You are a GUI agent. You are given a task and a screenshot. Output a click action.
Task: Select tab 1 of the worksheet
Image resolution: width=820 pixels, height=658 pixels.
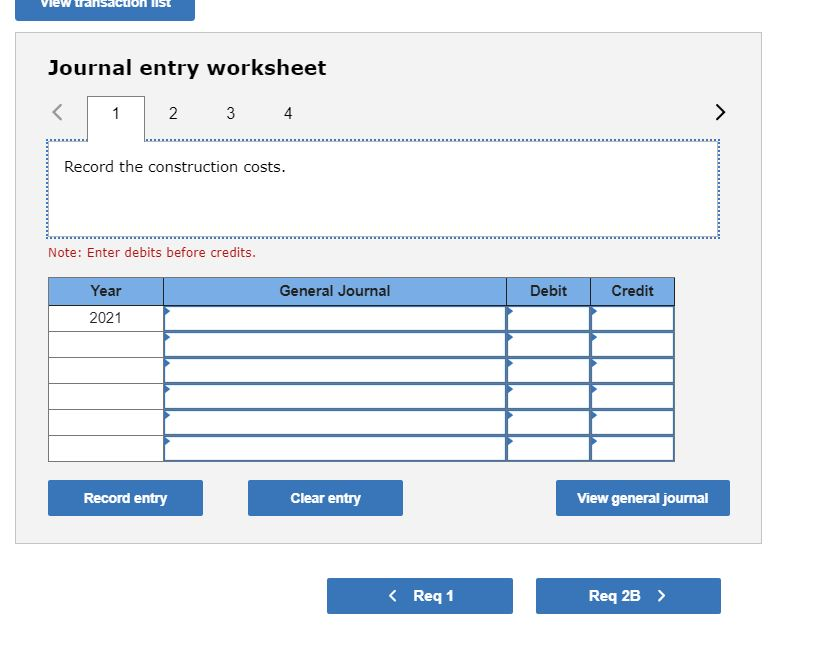[x=116, y=113]
